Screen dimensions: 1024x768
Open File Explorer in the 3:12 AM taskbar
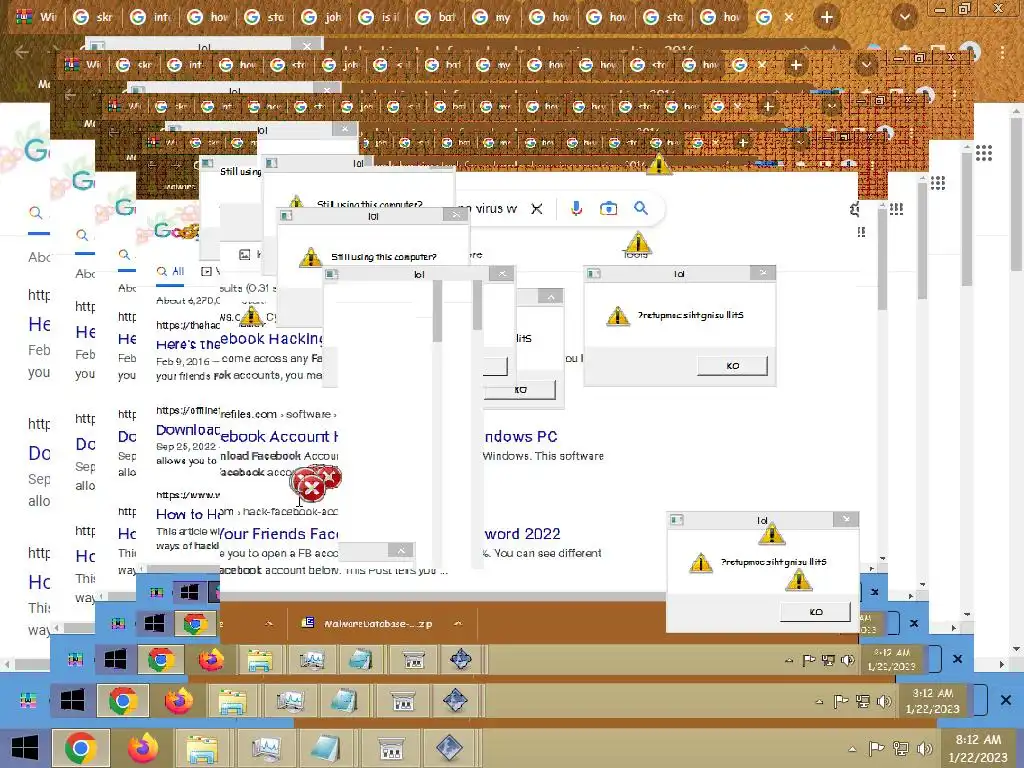coord(232,701)
